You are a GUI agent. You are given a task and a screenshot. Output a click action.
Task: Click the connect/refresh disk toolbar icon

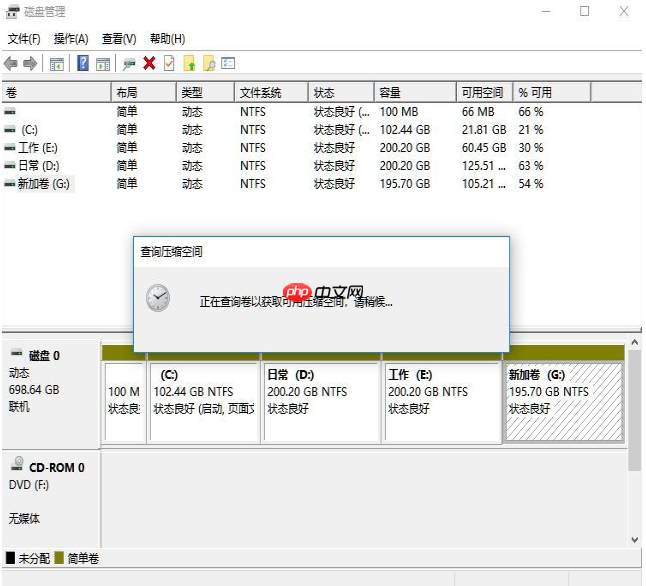pos(129,64)
